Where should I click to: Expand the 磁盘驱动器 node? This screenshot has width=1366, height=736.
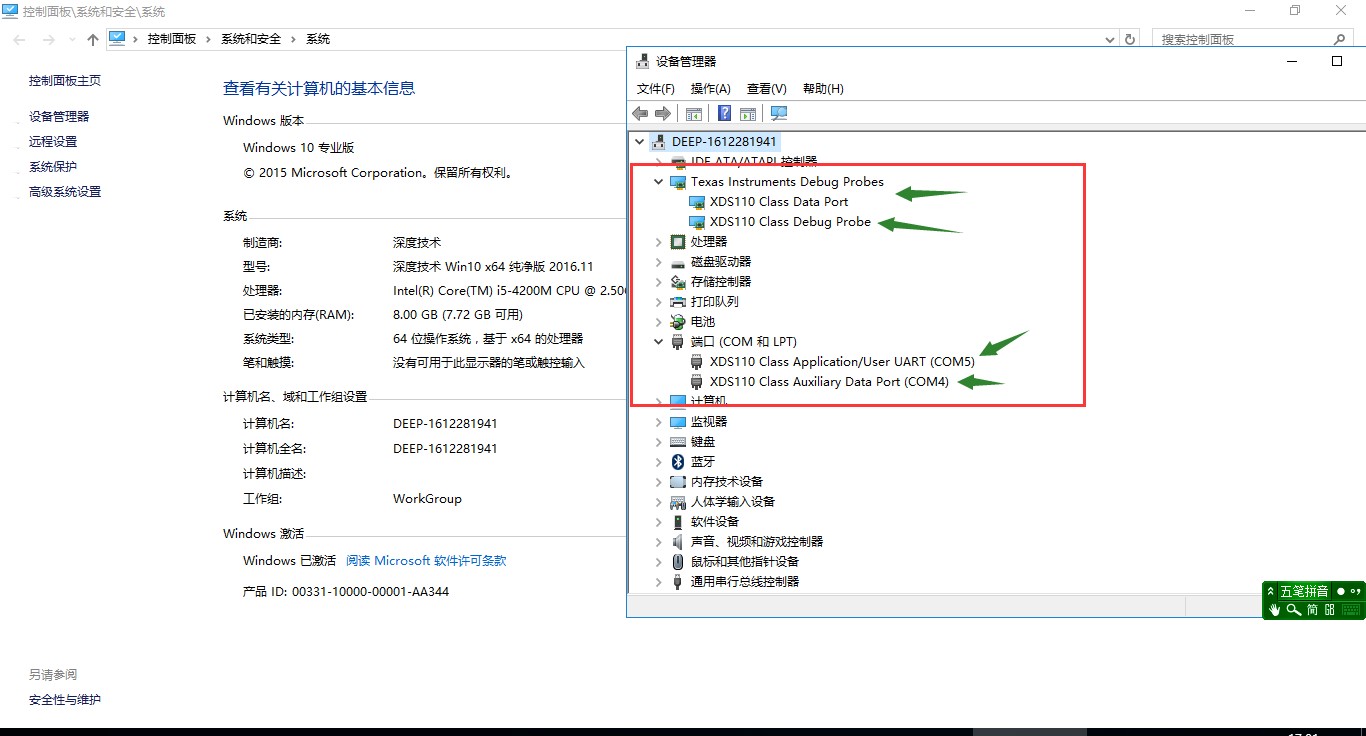coord(659,262)
